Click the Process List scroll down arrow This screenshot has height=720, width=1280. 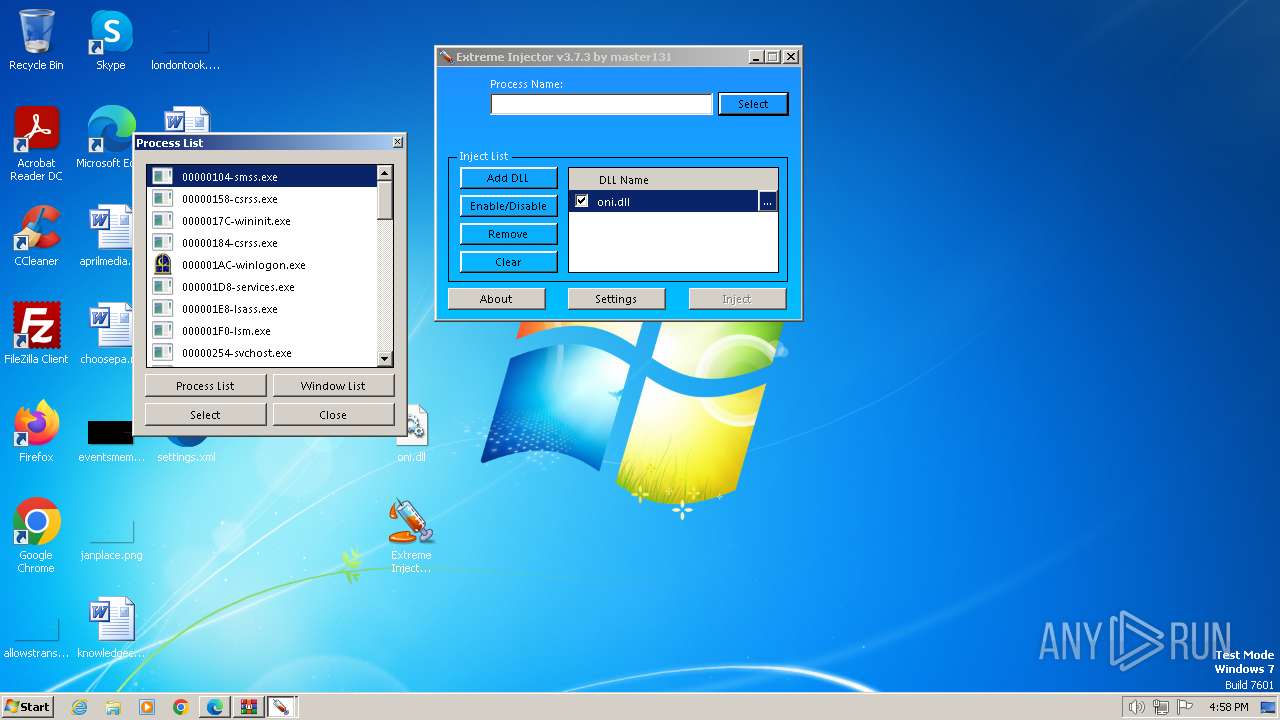(x=385, y=359)
